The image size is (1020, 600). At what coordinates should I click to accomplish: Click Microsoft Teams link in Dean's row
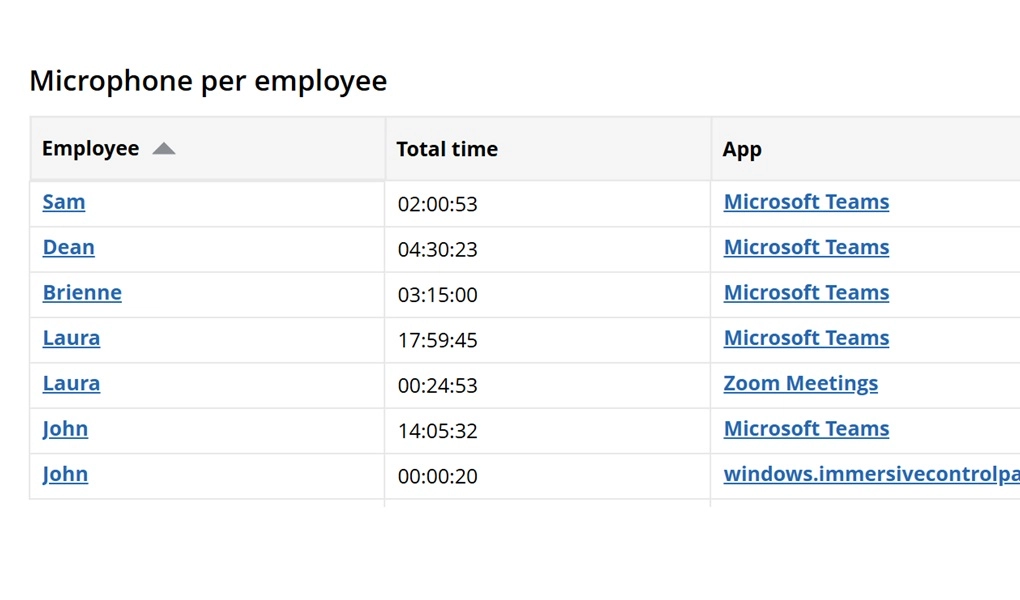click(x=806, y=247)
